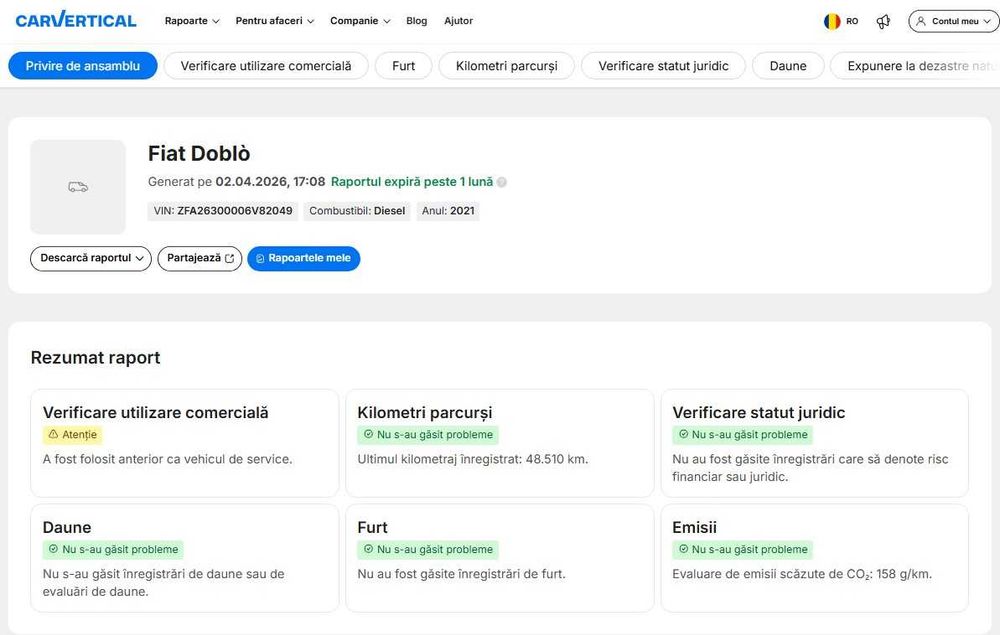The height and width of the screenshot is (635, 1000).
Task: Expand the Companie menu
Action: [x=360, y=21]
